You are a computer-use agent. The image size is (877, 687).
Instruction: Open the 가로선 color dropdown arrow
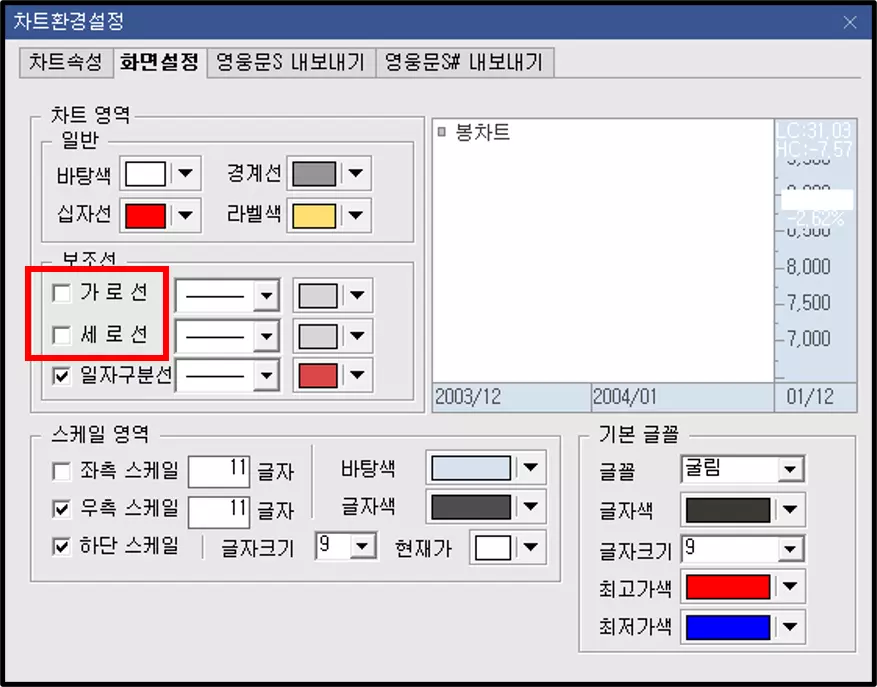point(357,295)
